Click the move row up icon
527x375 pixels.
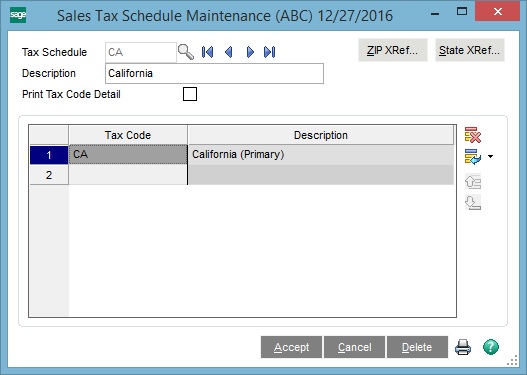click(473, 181)
